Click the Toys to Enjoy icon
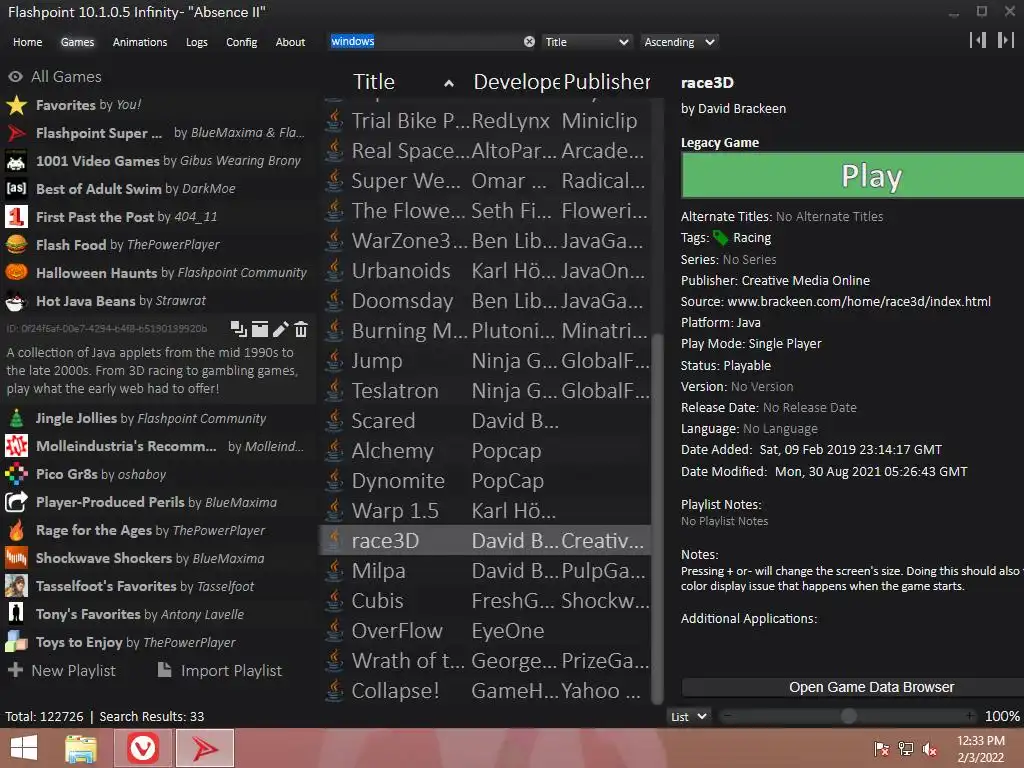This screenshot has width=1024, height=768. [x=16, y=643]
